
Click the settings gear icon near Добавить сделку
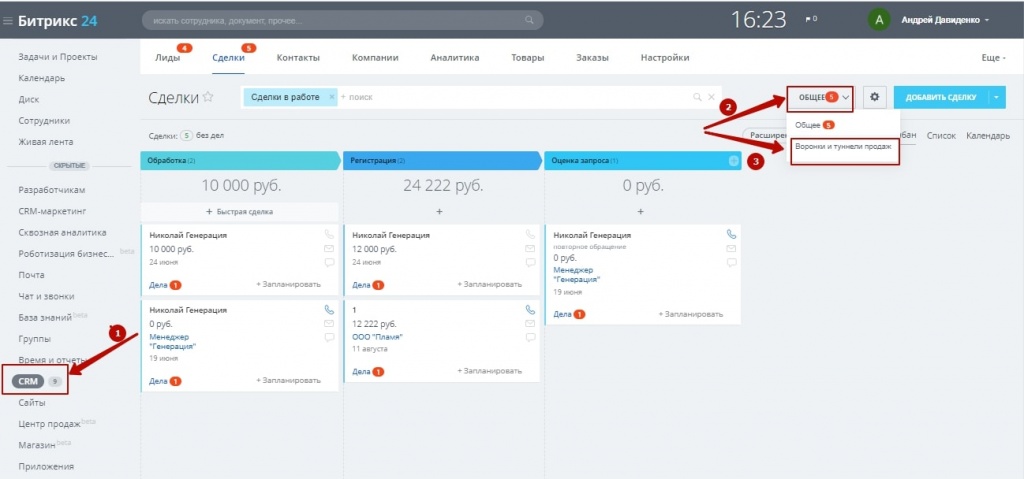coord(874,97)
